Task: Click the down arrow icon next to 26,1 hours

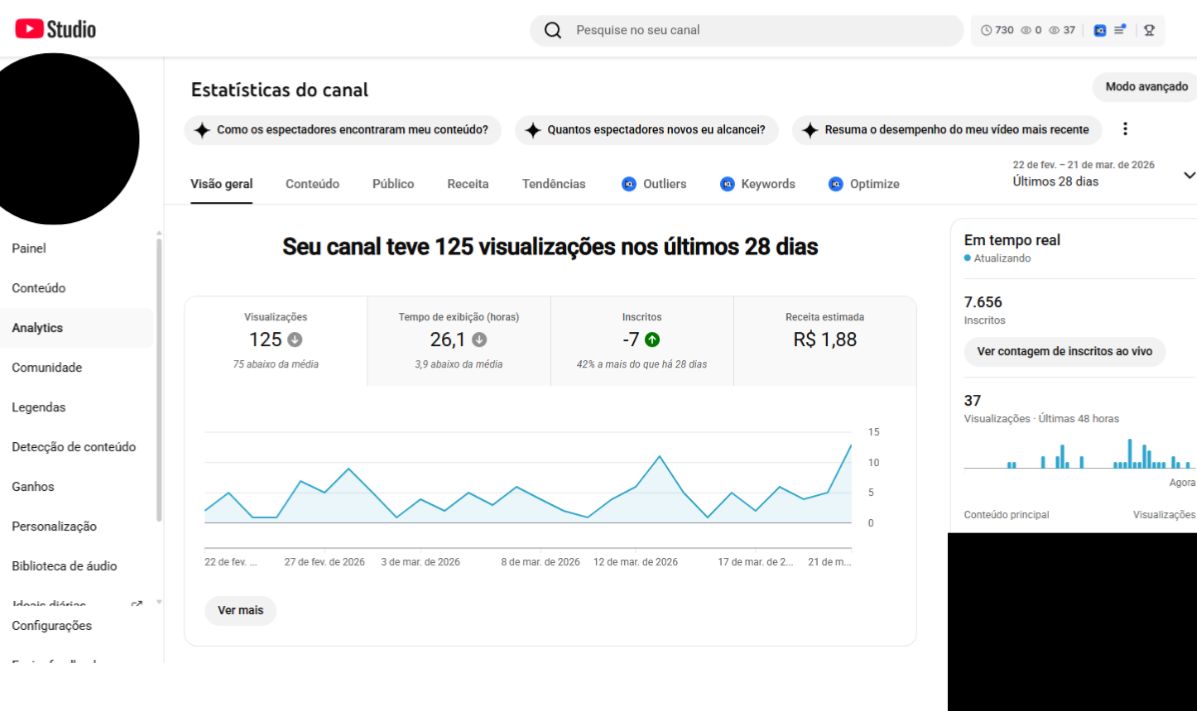Action: click(479, 340)
